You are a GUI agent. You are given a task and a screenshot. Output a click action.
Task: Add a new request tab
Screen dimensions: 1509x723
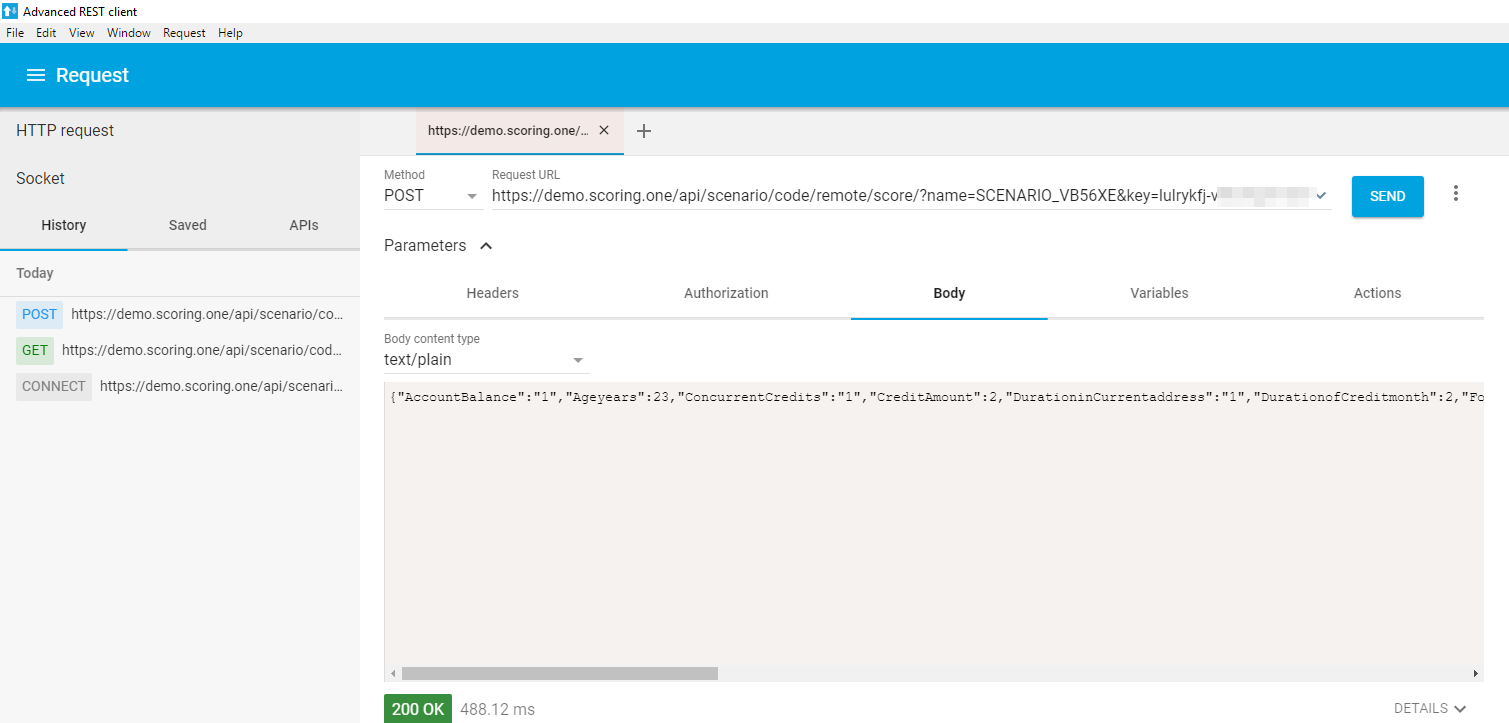point(644,131)
